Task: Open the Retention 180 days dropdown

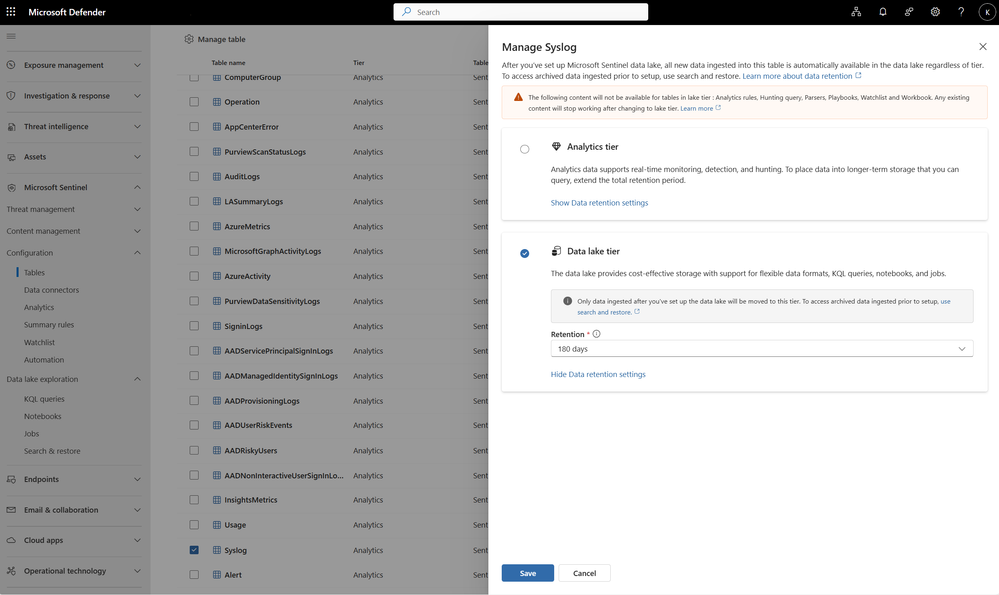Action: click(x=761, y=348)
